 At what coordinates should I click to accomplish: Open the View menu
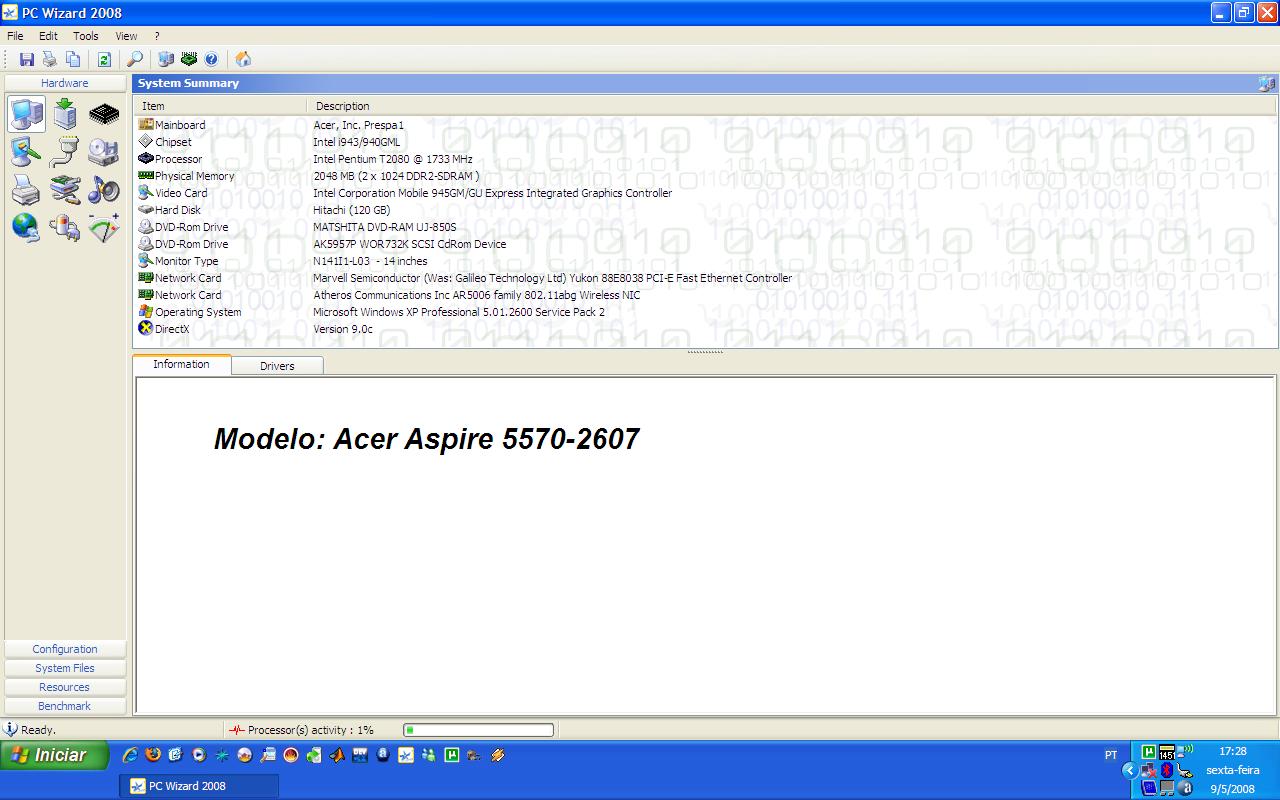(x=126, y=36)
